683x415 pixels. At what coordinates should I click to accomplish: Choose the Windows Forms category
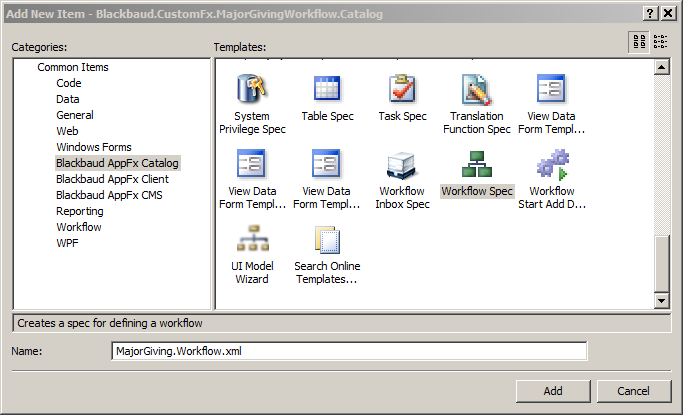point(93,147)
